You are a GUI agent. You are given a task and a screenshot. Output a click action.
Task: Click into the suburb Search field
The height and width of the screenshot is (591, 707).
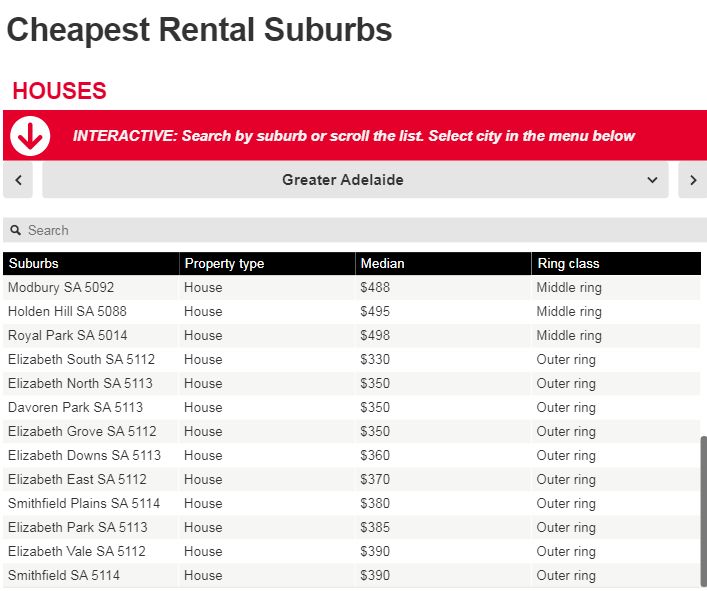coord(360,230)
